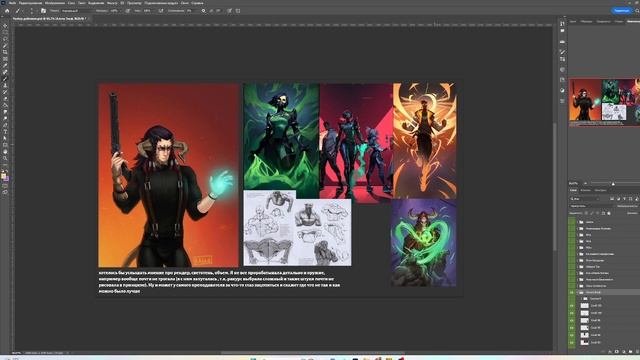
Task: Click the foreground color swatch
Action: [x=3, y=176]
